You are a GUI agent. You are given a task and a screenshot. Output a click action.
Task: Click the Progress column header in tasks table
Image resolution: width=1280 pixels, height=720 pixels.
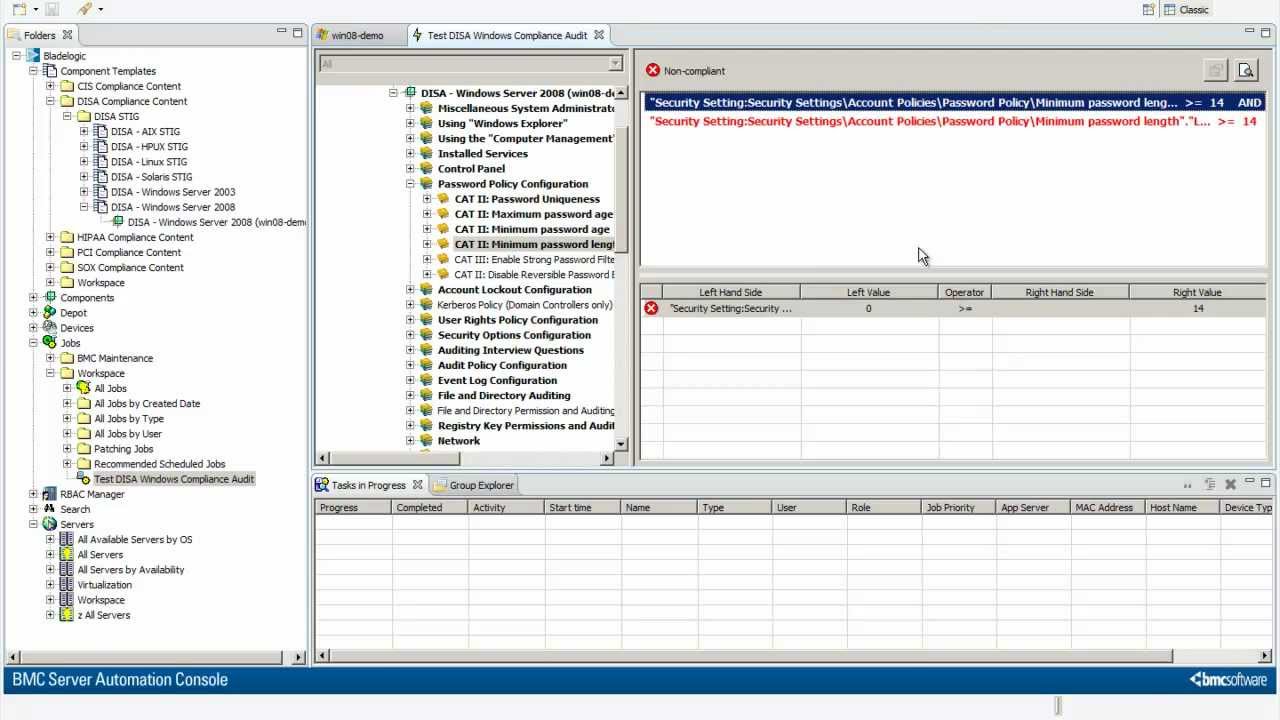point(353,507)
